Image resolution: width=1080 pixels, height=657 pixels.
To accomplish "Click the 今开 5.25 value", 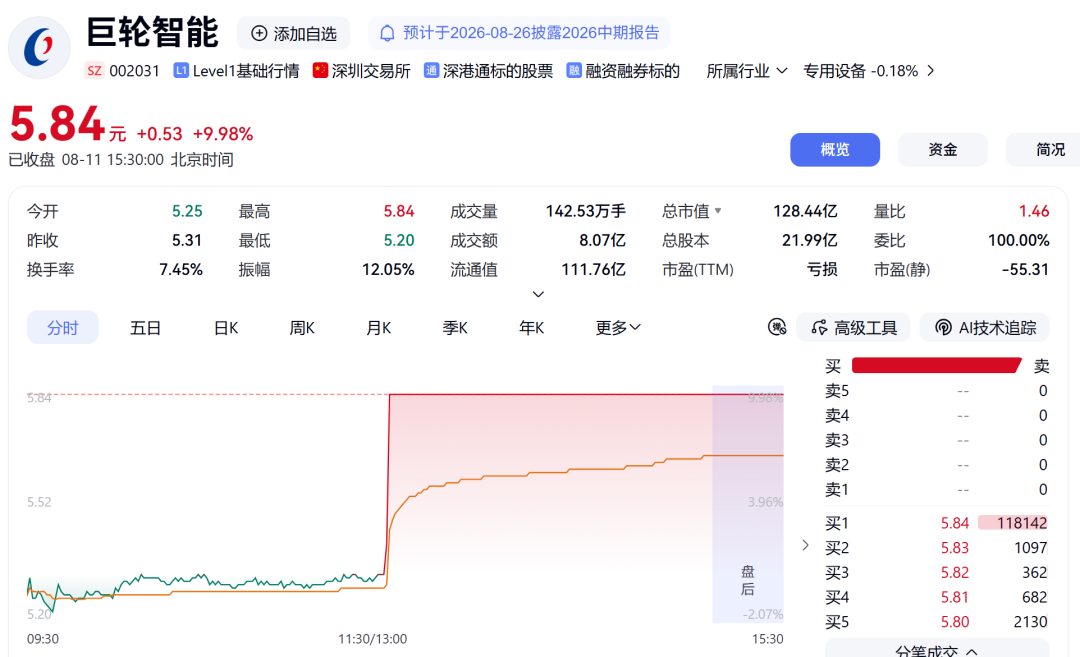I will pyautogui.click(x=187, y=211).
